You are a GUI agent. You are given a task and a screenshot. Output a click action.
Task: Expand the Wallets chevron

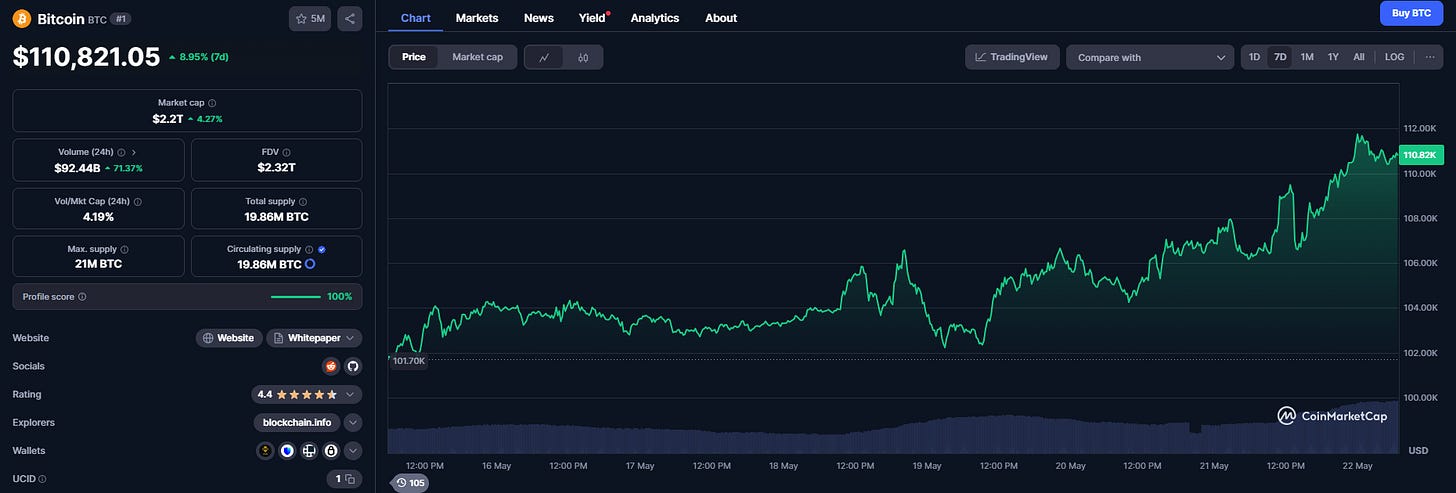click(x=353, y=451)
